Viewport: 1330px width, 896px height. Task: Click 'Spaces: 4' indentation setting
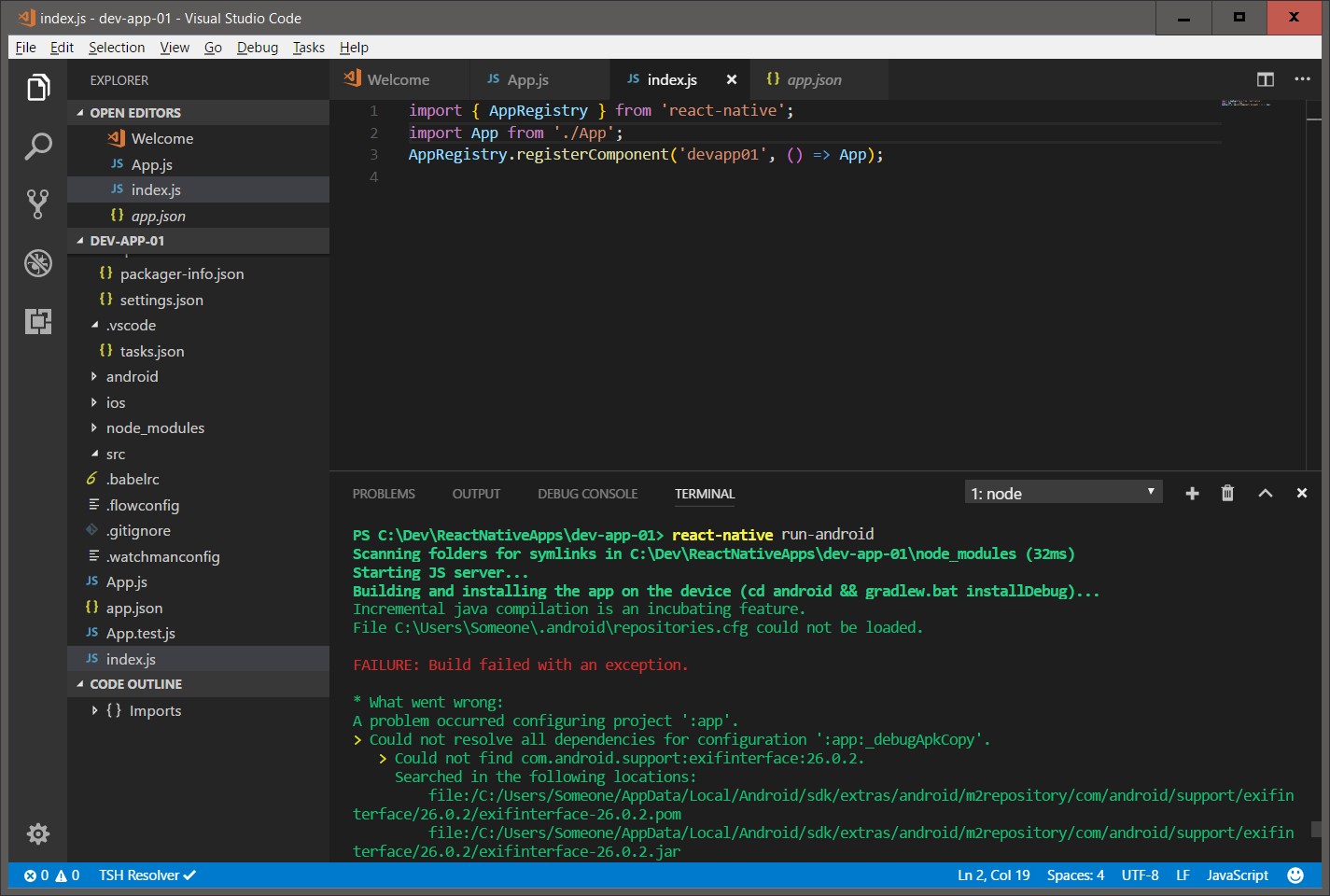click(1075, 875)
